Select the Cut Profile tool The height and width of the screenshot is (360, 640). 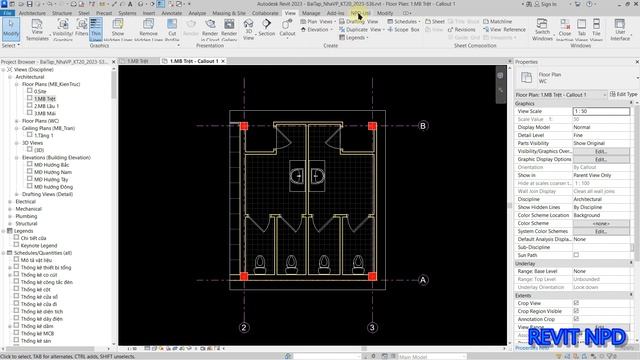tap(172, 29)
